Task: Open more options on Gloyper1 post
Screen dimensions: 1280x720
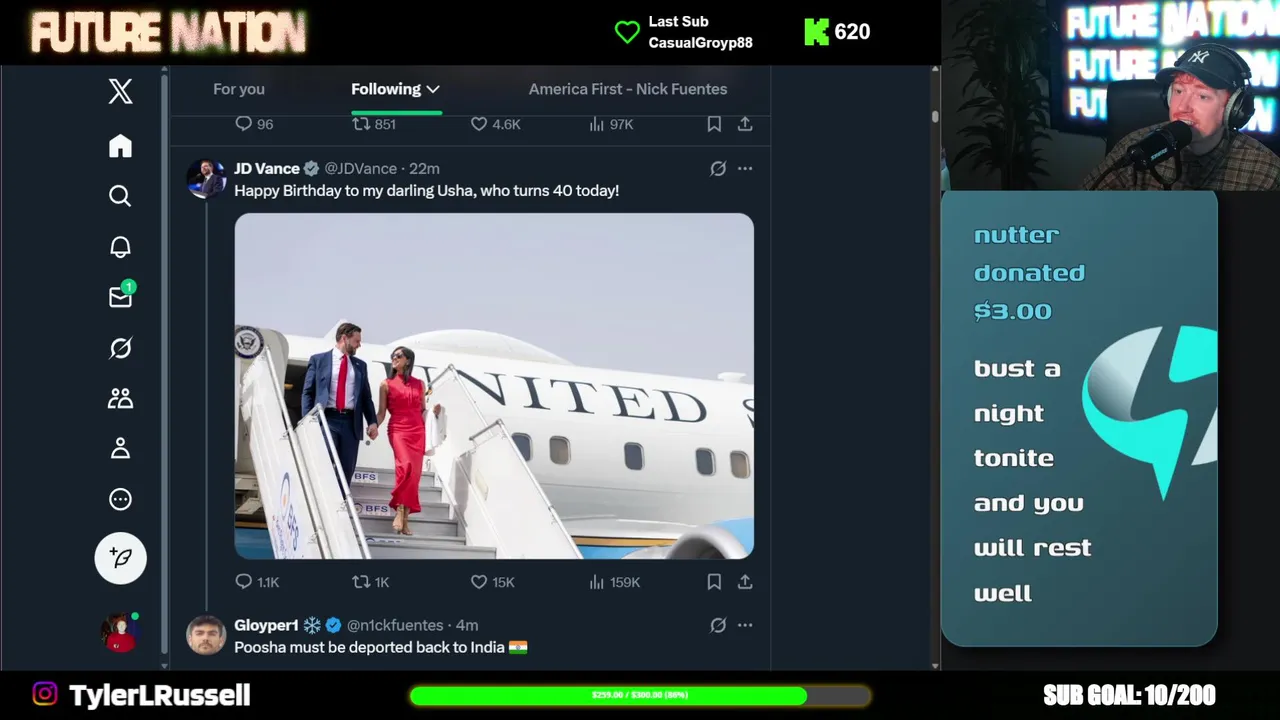Action: [745, 625]
